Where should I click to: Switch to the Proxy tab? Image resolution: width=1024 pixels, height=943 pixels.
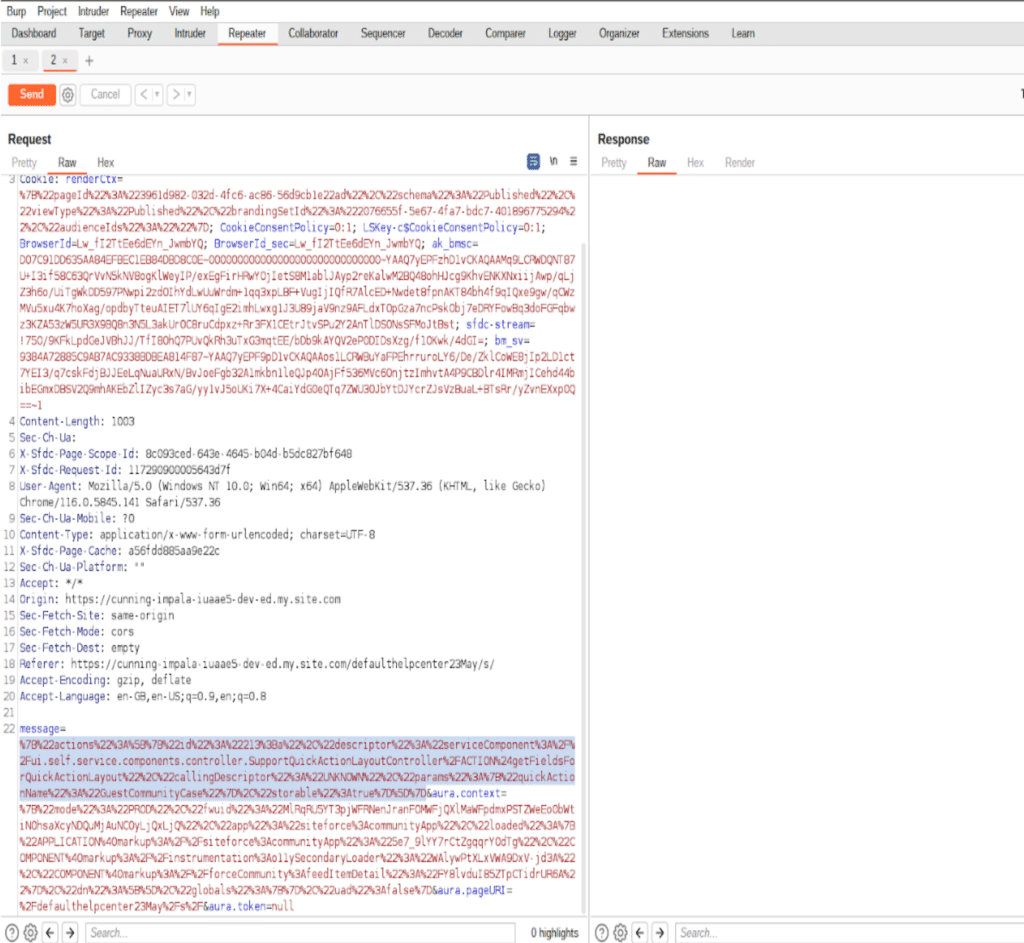[140, 33]
